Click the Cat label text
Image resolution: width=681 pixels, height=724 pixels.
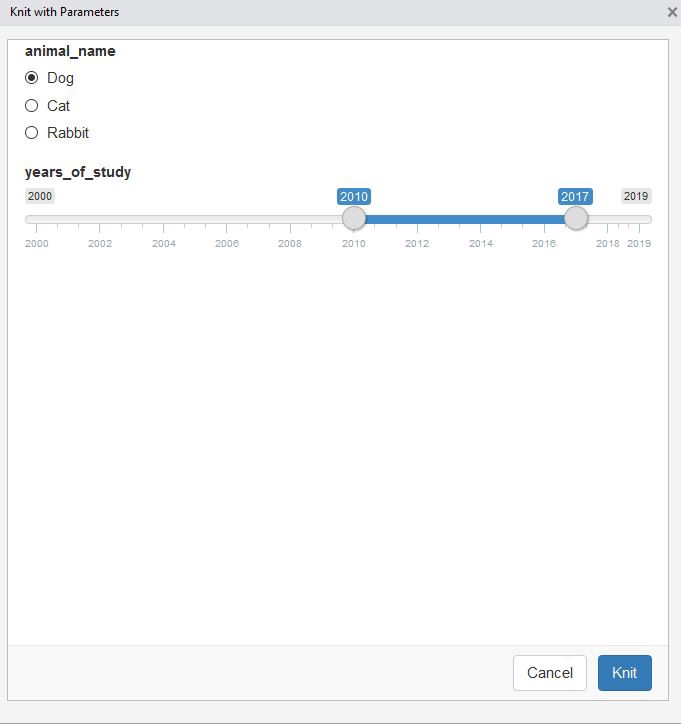coord(58,106)
